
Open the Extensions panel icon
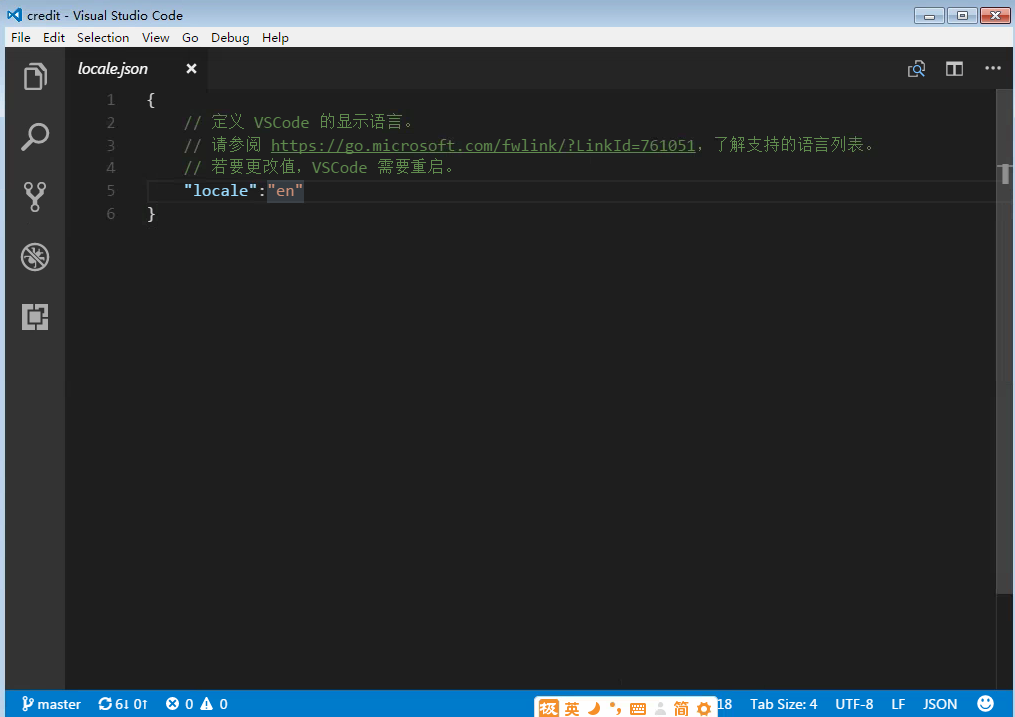click(x=35, y=317)
